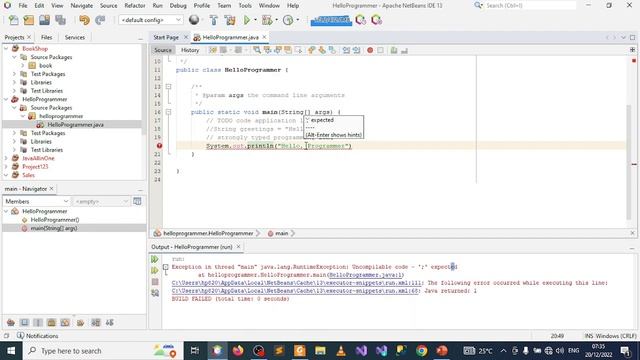
Task: Click the Open Project toolbar icon
Action: pos(44,20)
